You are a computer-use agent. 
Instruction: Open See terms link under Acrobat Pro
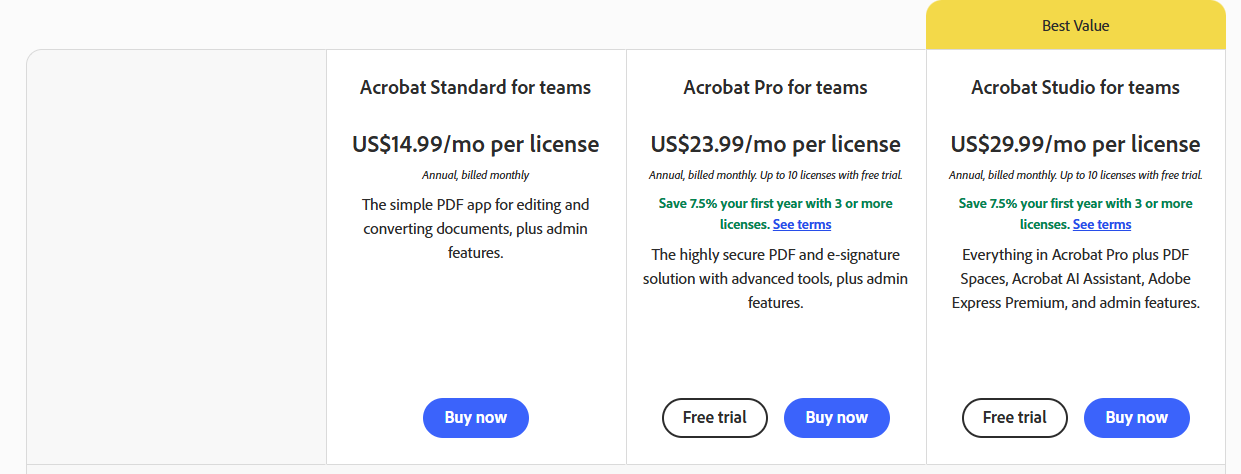pyautogui.click(x=802, y=224)
